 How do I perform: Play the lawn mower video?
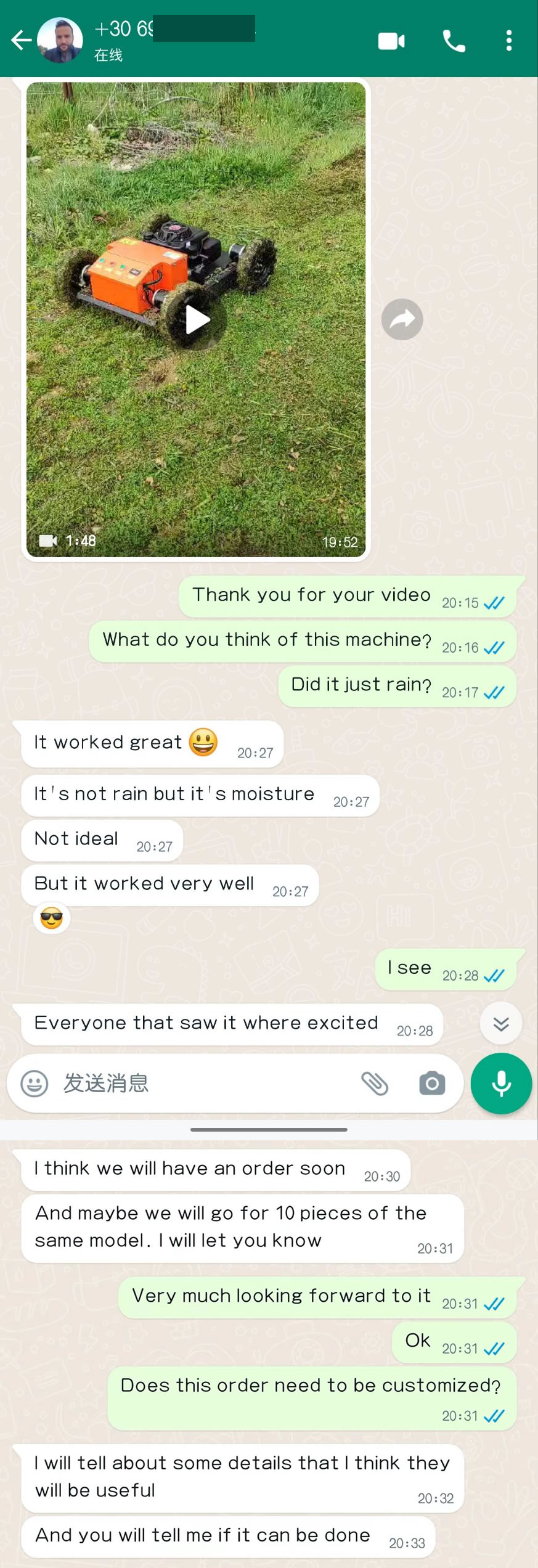coord(198,320)
